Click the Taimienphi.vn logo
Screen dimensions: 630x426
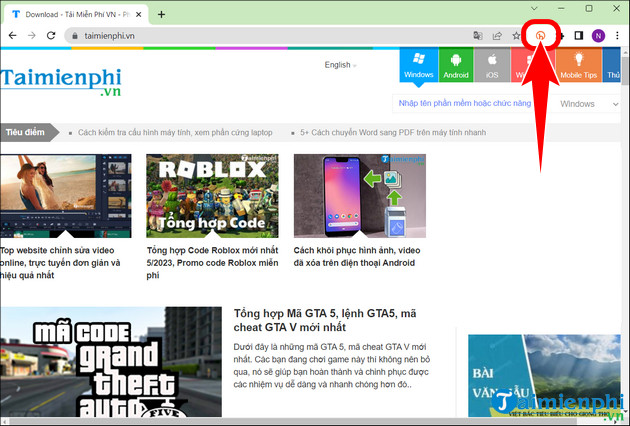(x=61, y=82)
